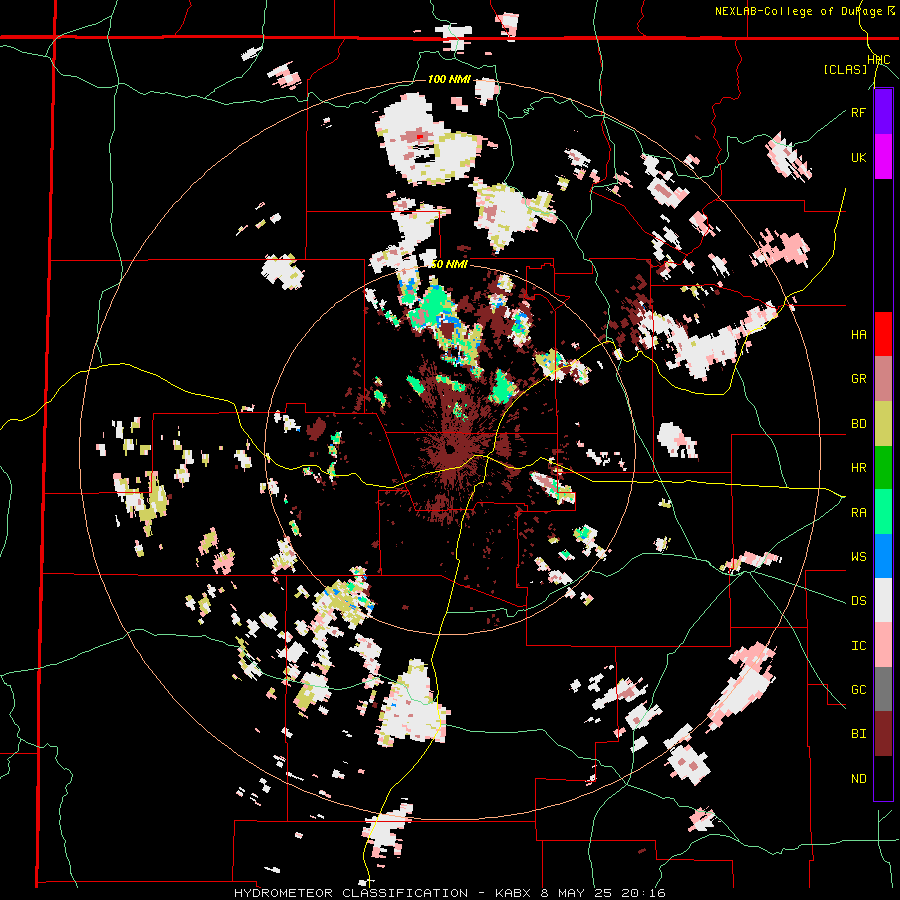The image size is (900, 900).
Task: Click the HA red legend color block
Action: 883,334
